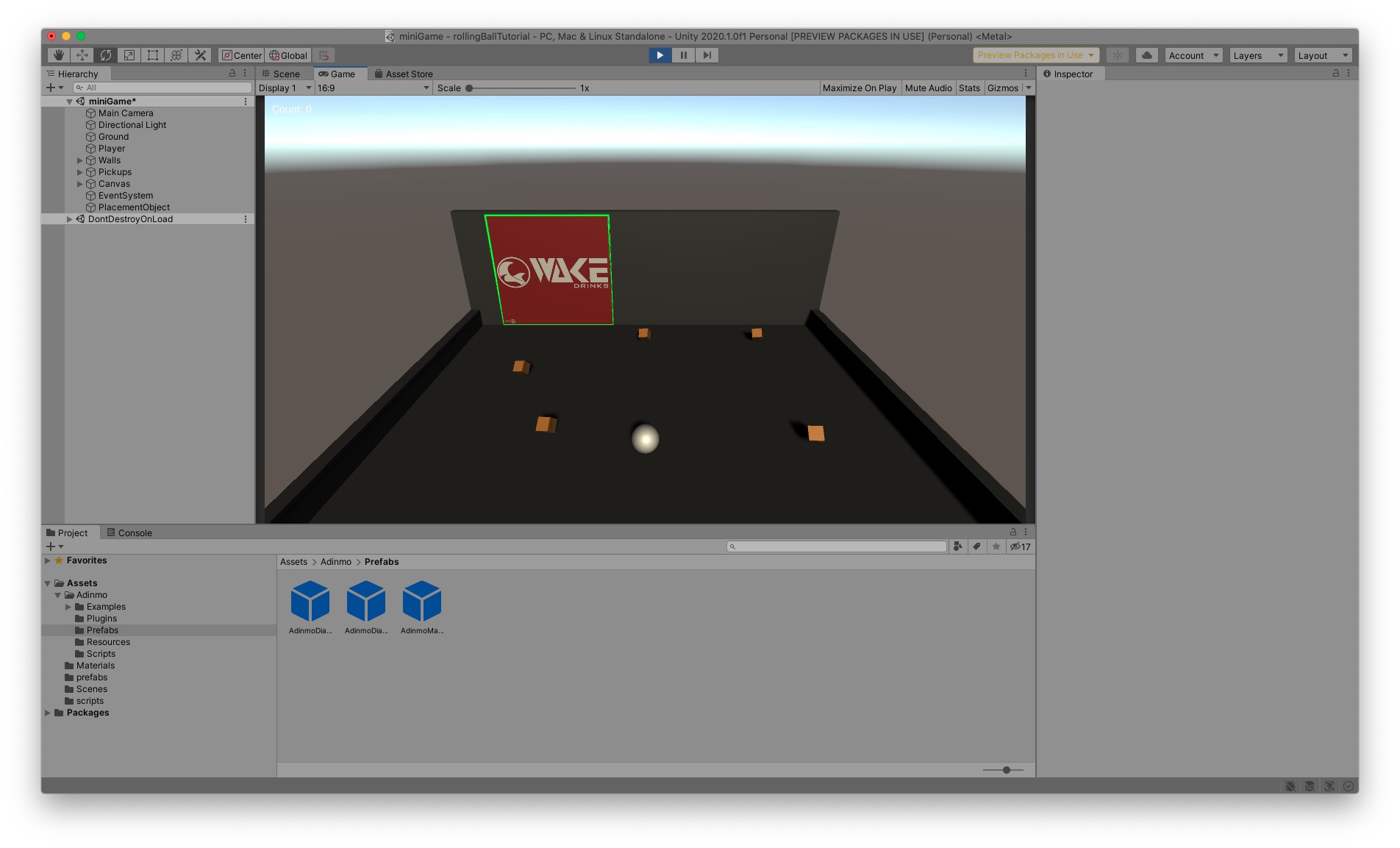Expand the Pickups object in Hierarchy
The width and height of the screenshot is (1400, 848).
(x=80, y=172)
